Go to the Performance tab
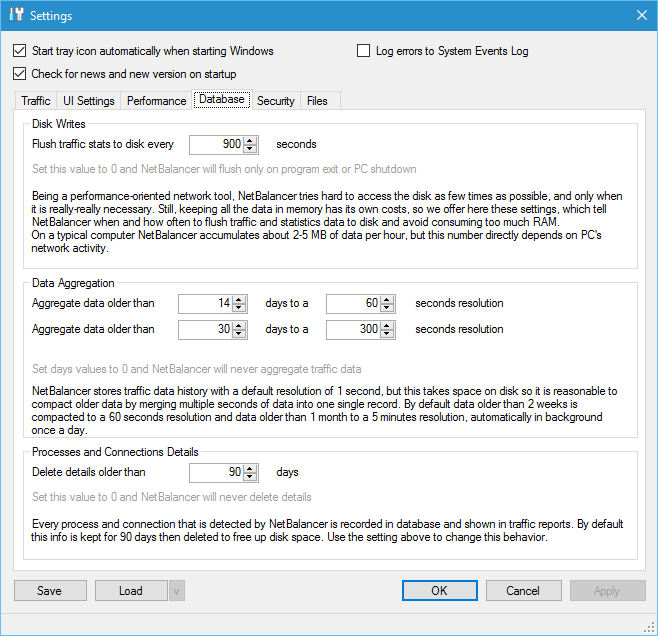Image resolution: width=658 pixels, height=636 pixels. click(157, 101)
